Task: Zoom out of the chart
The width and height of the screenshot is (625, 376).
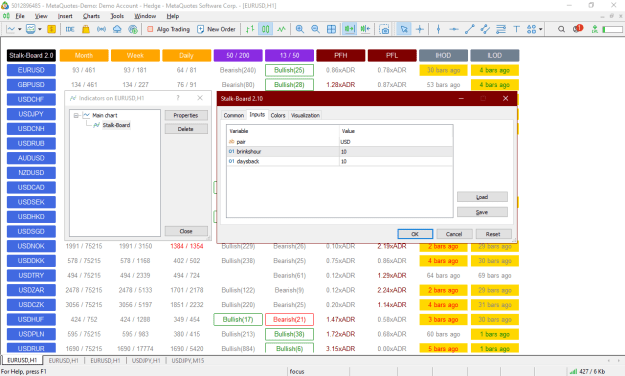Action: [x=315, y=29]
